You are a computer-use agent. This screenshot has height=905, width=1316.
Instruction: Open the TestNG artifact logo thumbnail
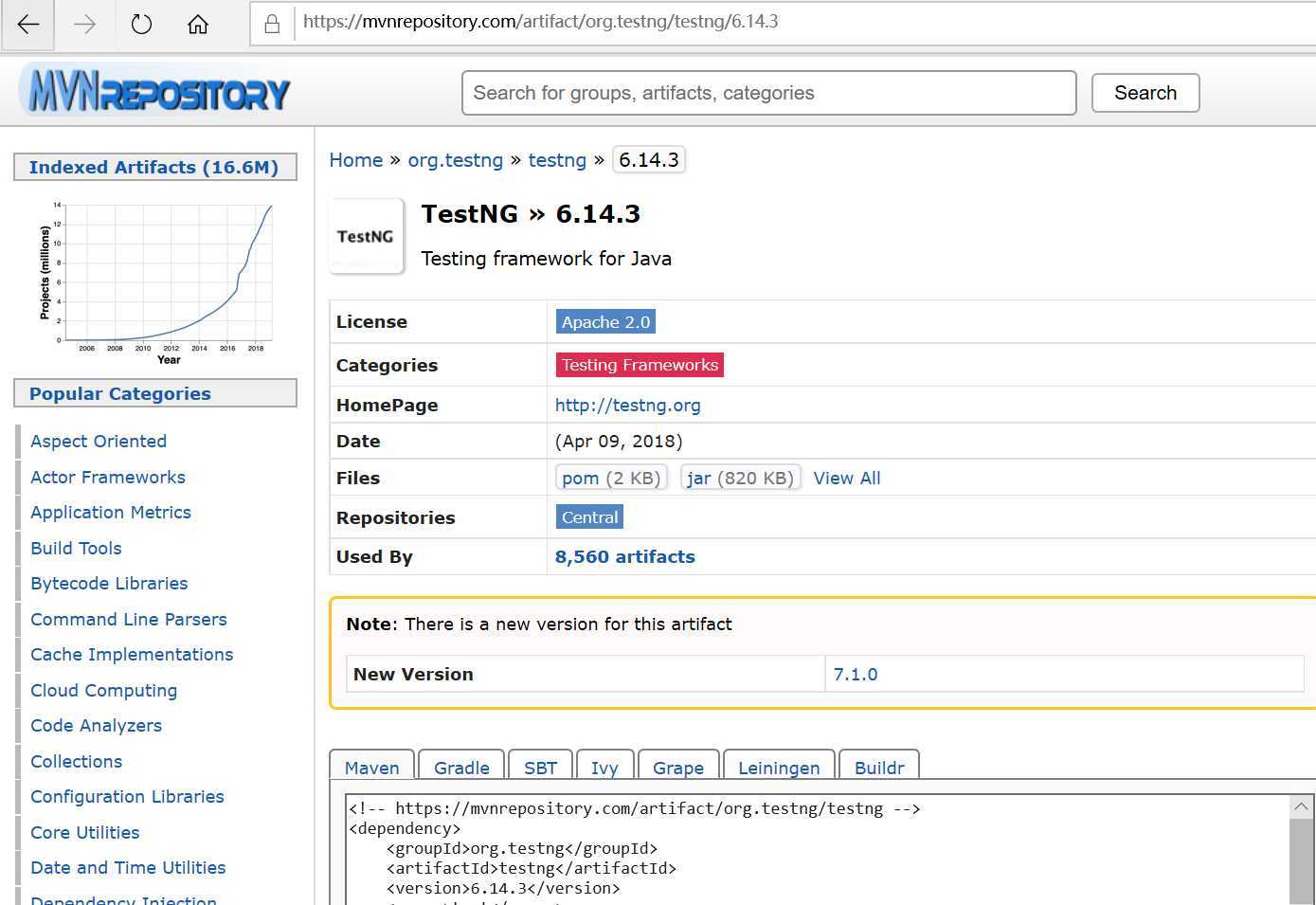click(x=366, y=236)
